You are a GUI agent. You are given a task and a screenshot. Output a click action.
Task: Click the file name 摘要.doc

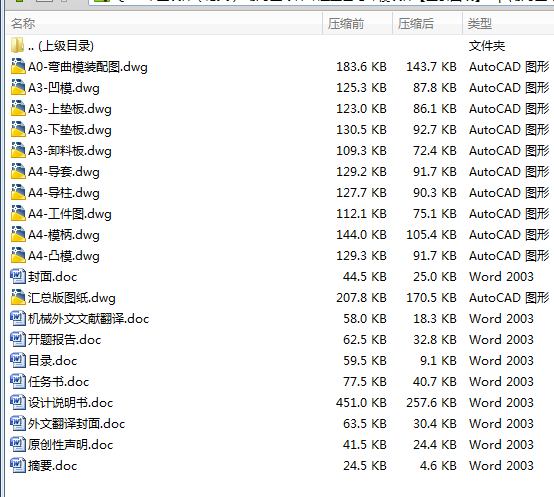tap(52, 466)
